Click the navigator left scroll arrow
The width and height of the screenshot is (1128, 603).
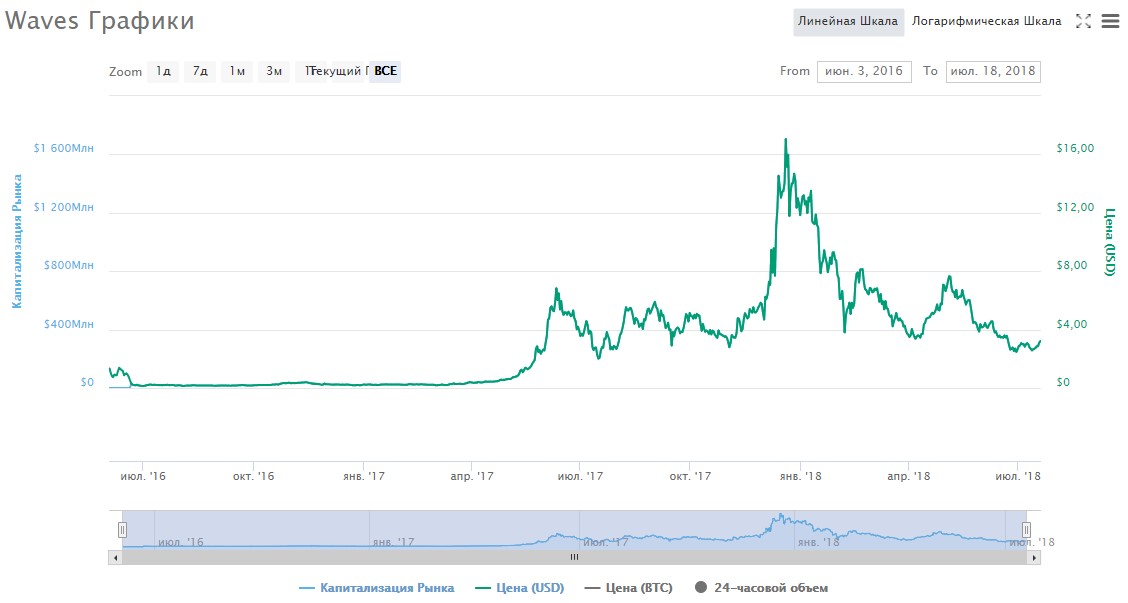pyautogui.click(x=116, y=556)
